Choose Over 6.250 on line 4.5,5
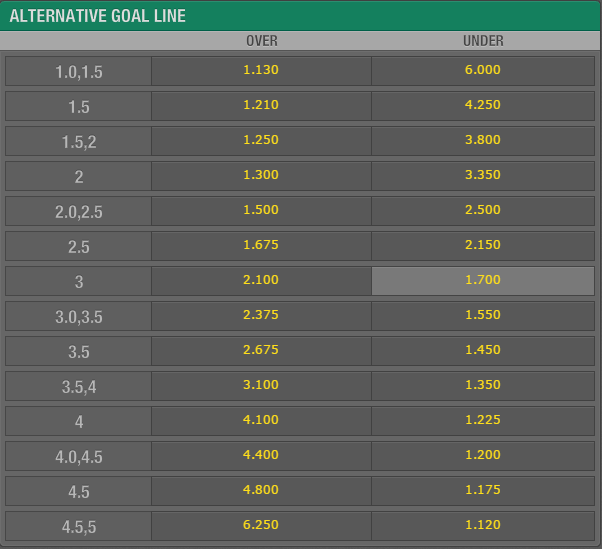This screenshot has height=549, width=602. point(261,526)
